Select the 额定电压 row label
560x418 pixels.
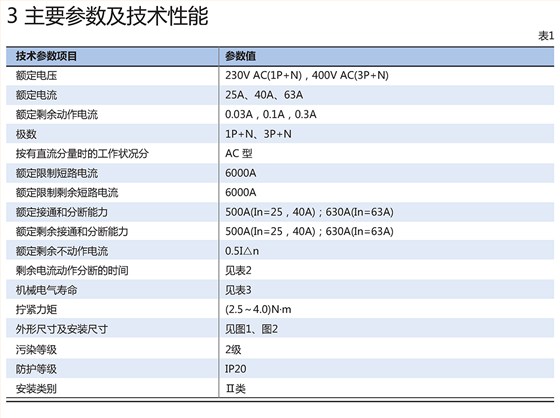[x=36, y=75]
